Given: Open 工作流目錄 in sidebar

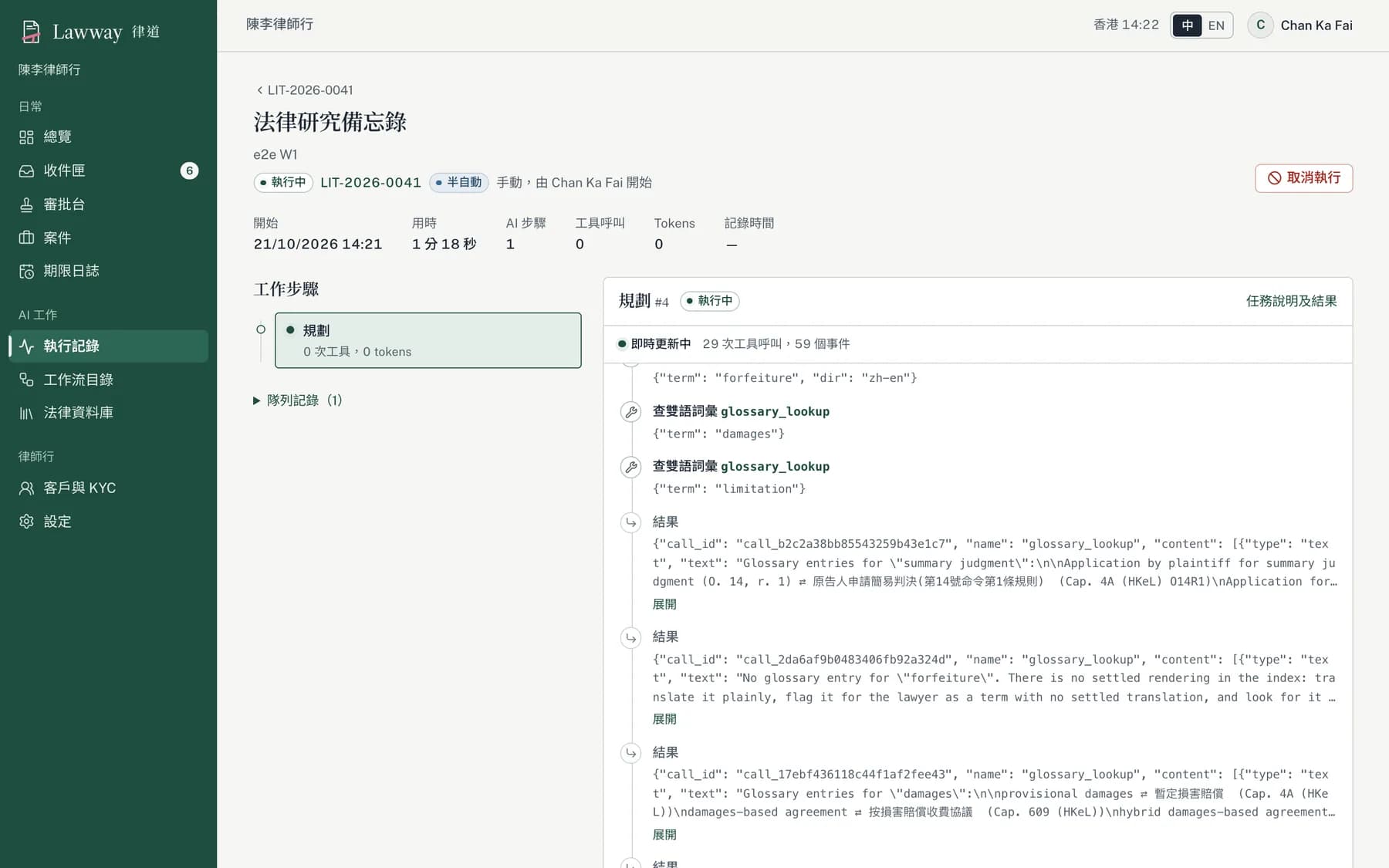Looking at the screenshot, I should click(108, 380).
